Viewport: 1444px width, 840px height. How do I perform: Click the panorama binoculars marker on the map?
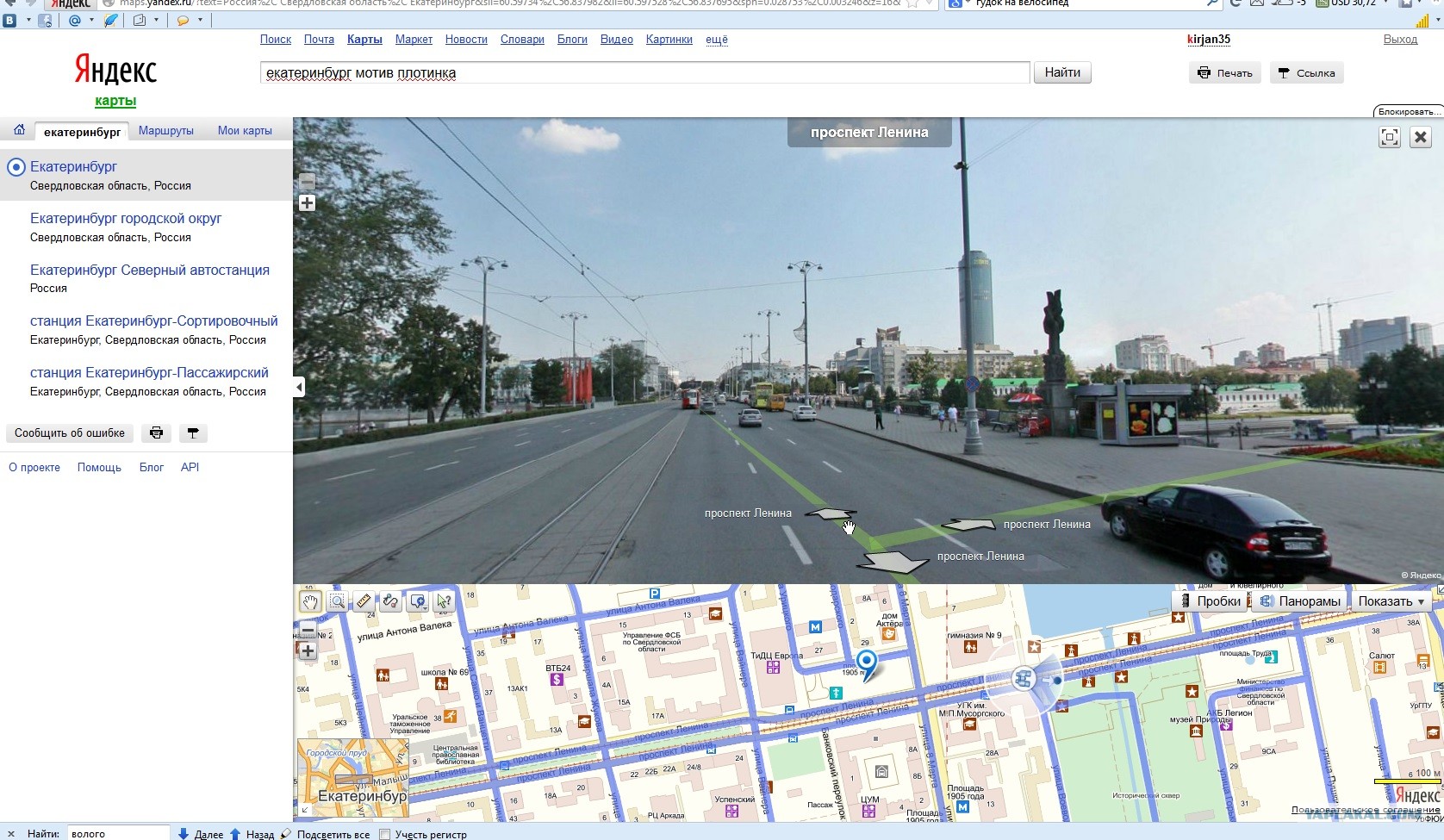point(1024,679)
